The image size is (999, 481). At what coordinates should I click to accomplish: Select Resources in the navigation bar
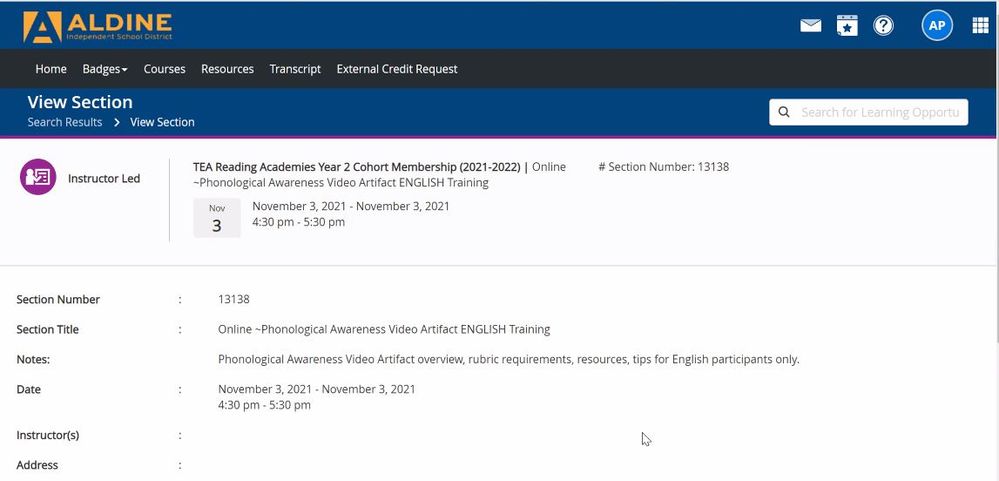[227, 69]
